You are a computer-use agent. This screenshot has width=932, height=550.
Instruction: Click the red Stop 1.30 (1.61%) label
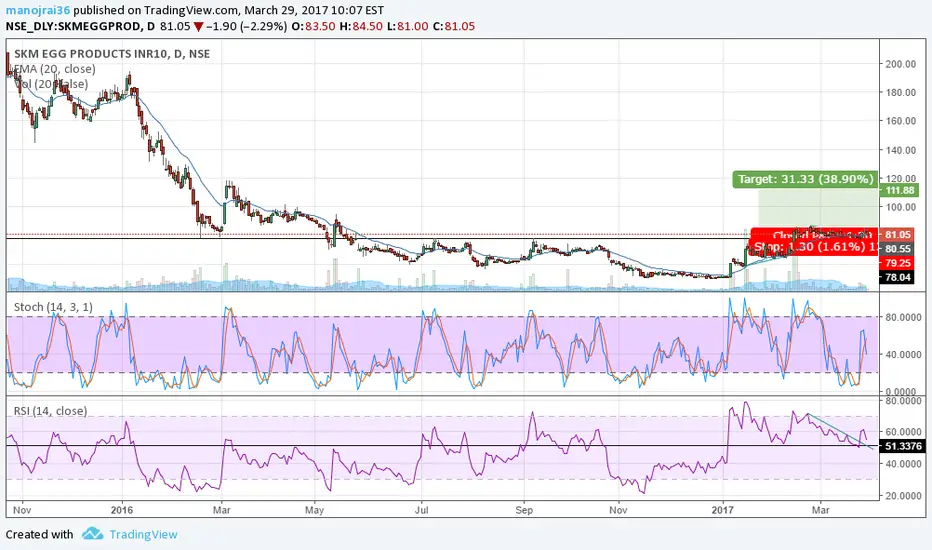coord(814,246)
